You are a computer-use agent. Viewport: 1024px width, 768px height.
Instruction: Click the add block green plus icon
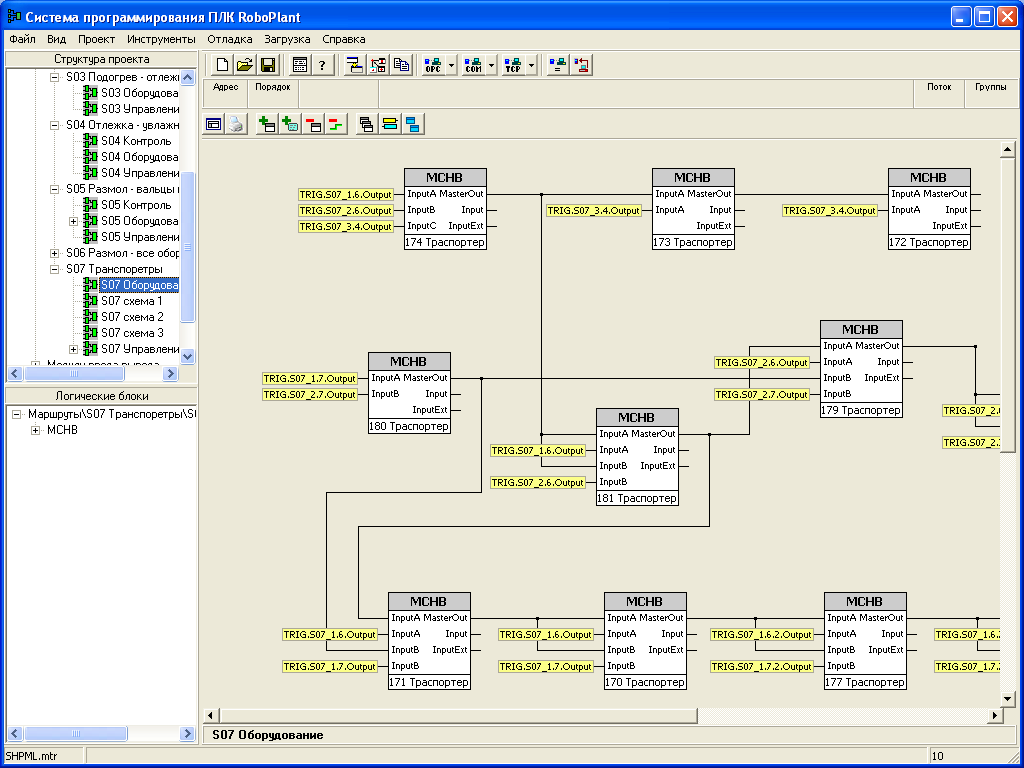[267, 124]
